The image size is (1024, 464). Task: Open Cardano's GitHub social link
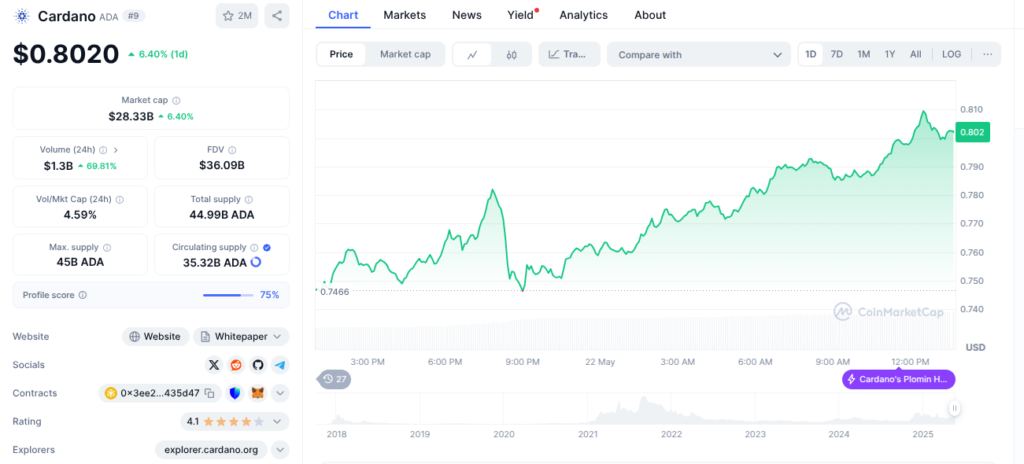point(258,365)
